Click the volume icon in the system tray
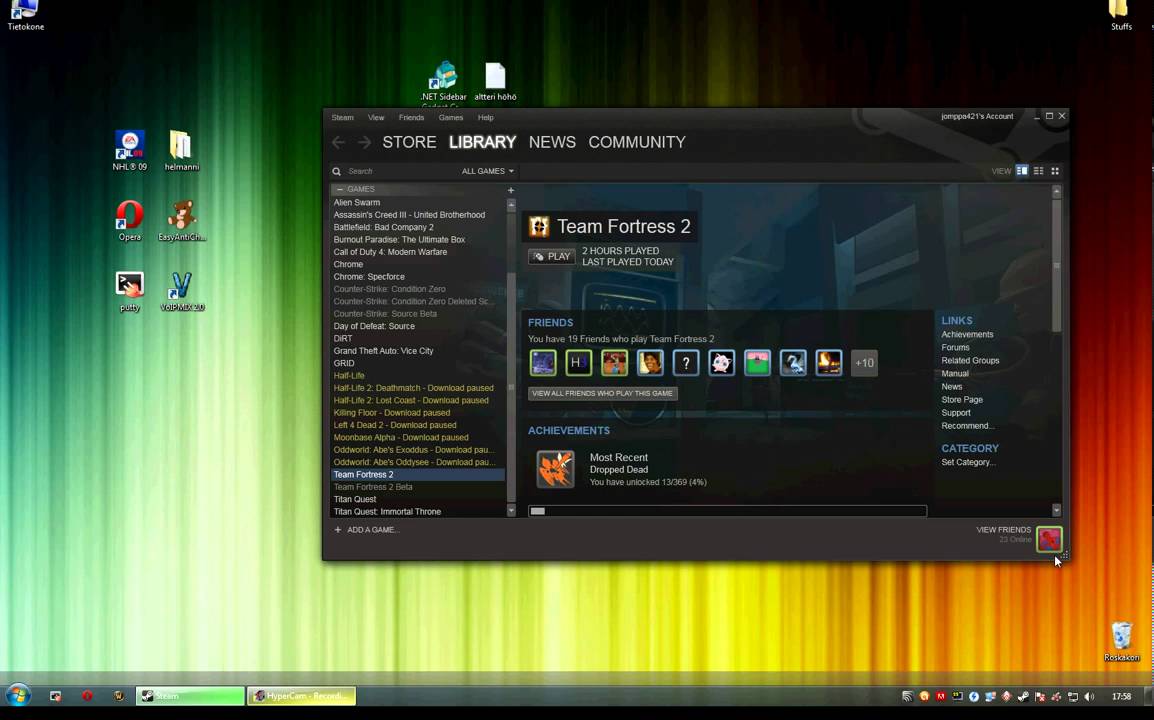 [x=1089, y=696]
